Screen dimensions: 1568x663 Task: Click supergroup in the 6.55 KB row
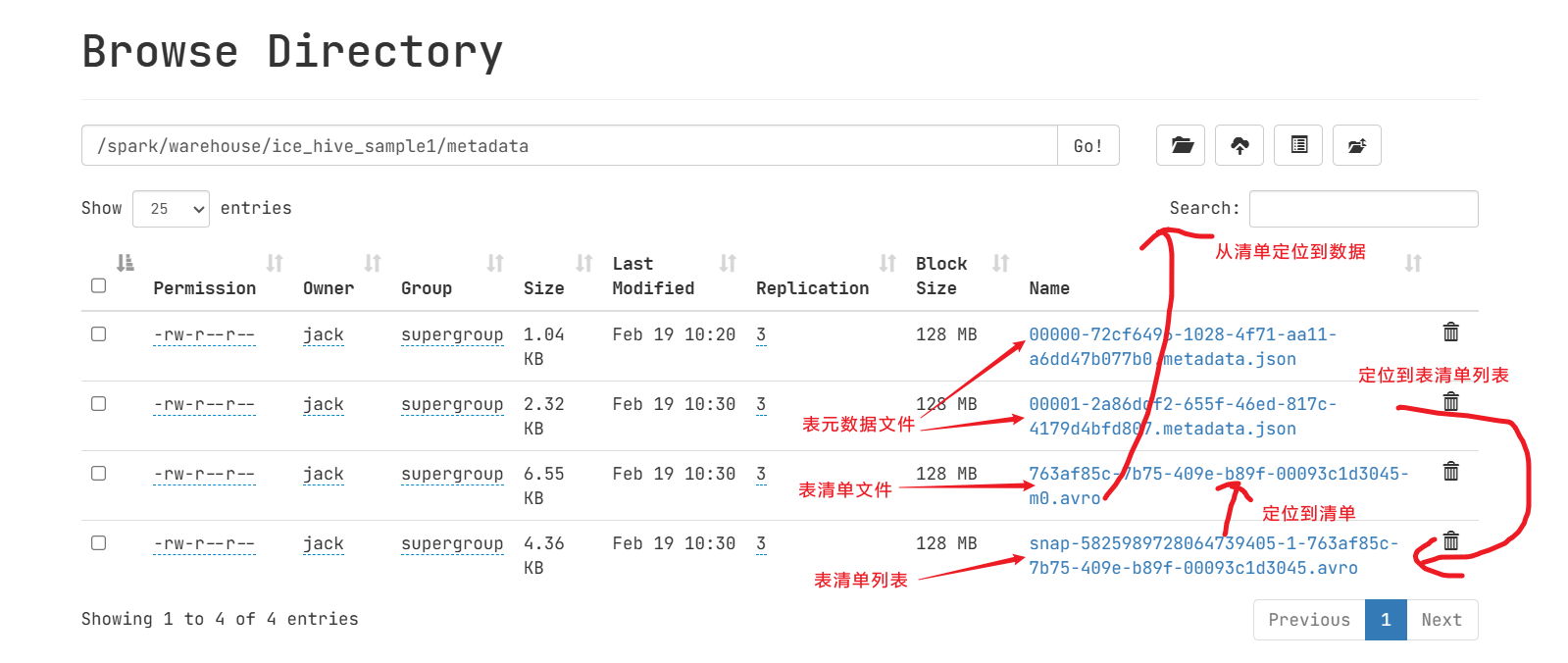pyautogui.click(x=452, y=475)
